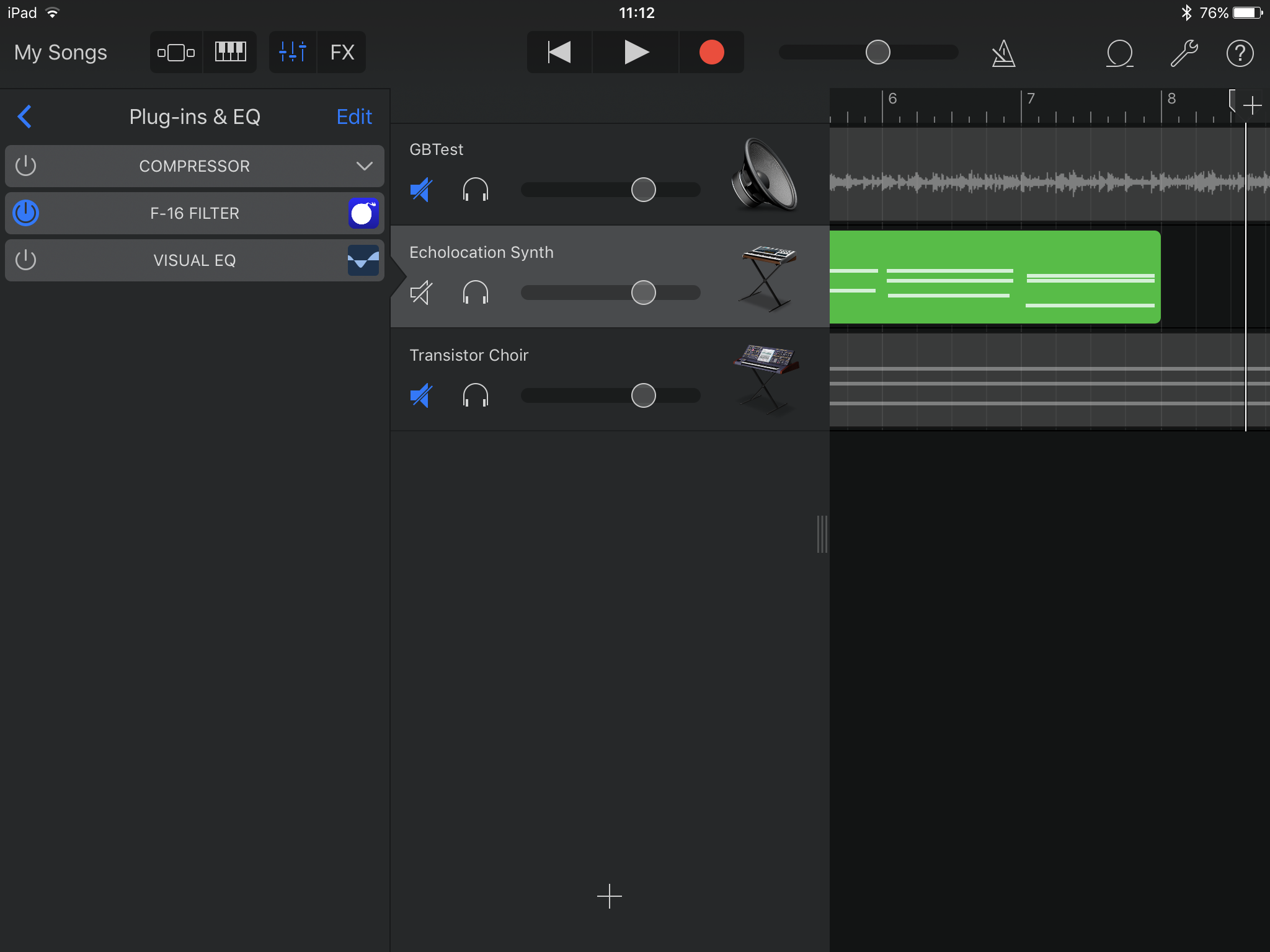
Task: Unmute the GBTest track
Action: tap(421, 190)
